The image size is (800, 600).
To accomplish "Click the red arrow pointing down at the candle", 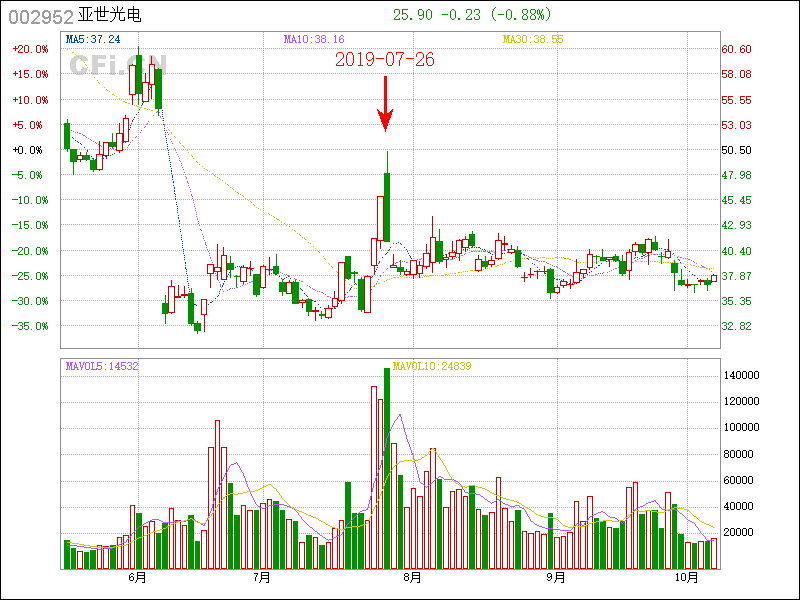I will 385,103.
